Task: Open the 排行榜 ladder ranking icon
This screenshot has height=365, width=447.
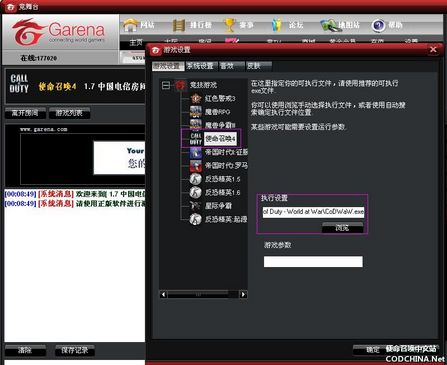Action: 179,25
